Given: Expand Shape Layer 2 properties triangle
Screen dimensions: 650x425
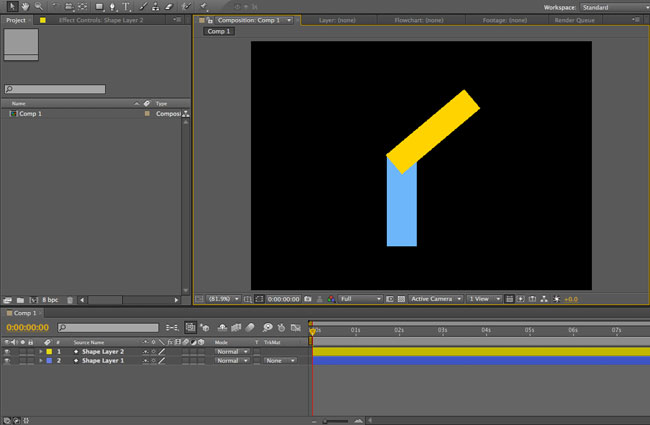Looking at the screenshot, I should coord(41,352).
